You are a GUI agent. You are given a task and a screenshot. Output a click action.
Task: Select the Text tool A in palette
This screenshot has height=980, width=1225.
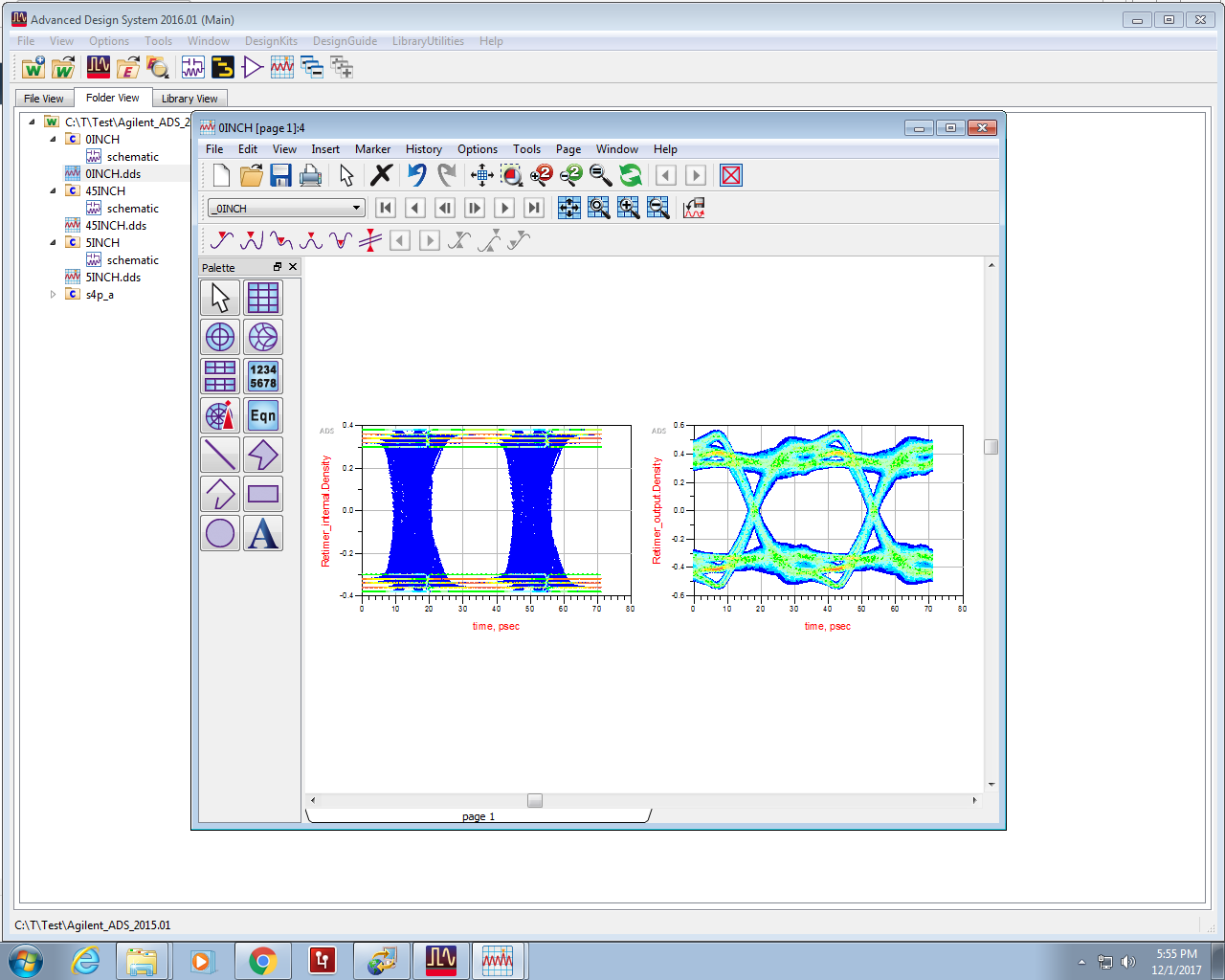263,533
